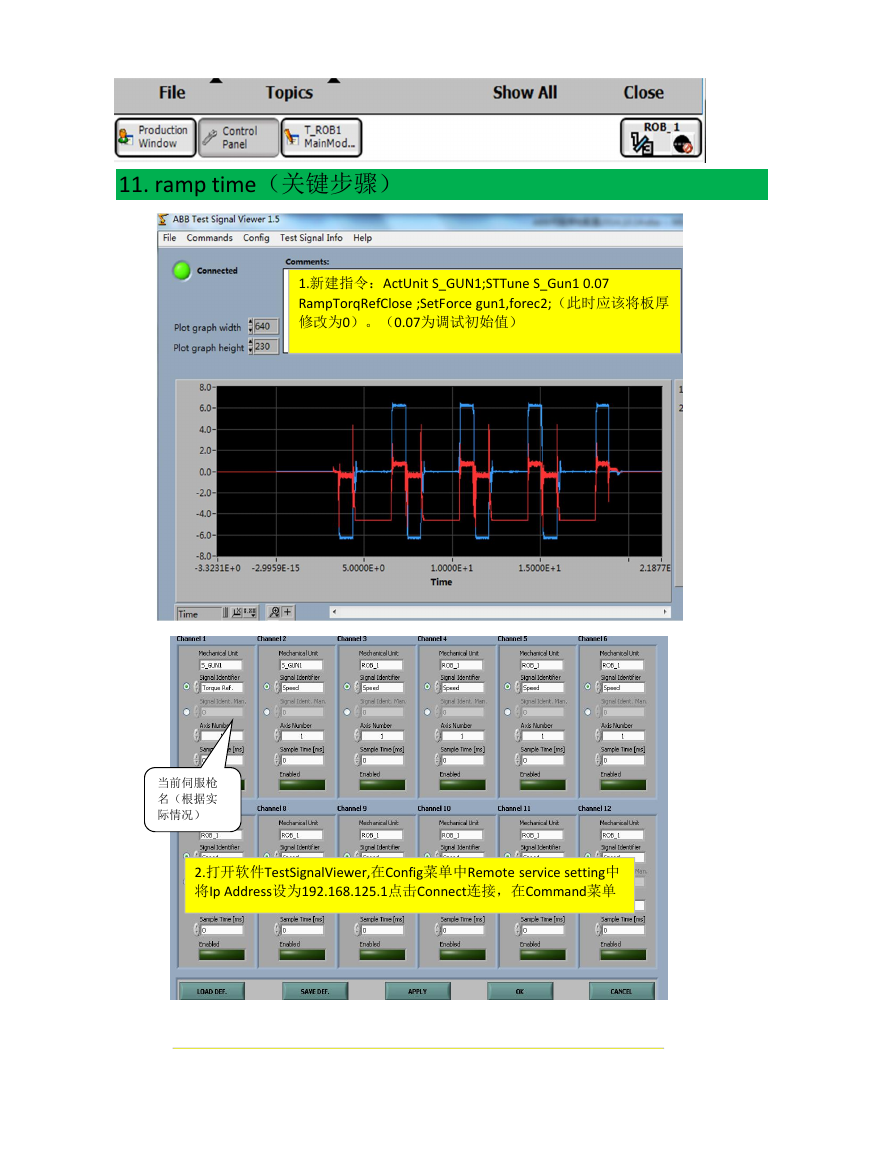The height and width of the screenshot is (1155, 893).
Task: Open Channel 5 Speed signal dropdown
Action: coord(543,688)
